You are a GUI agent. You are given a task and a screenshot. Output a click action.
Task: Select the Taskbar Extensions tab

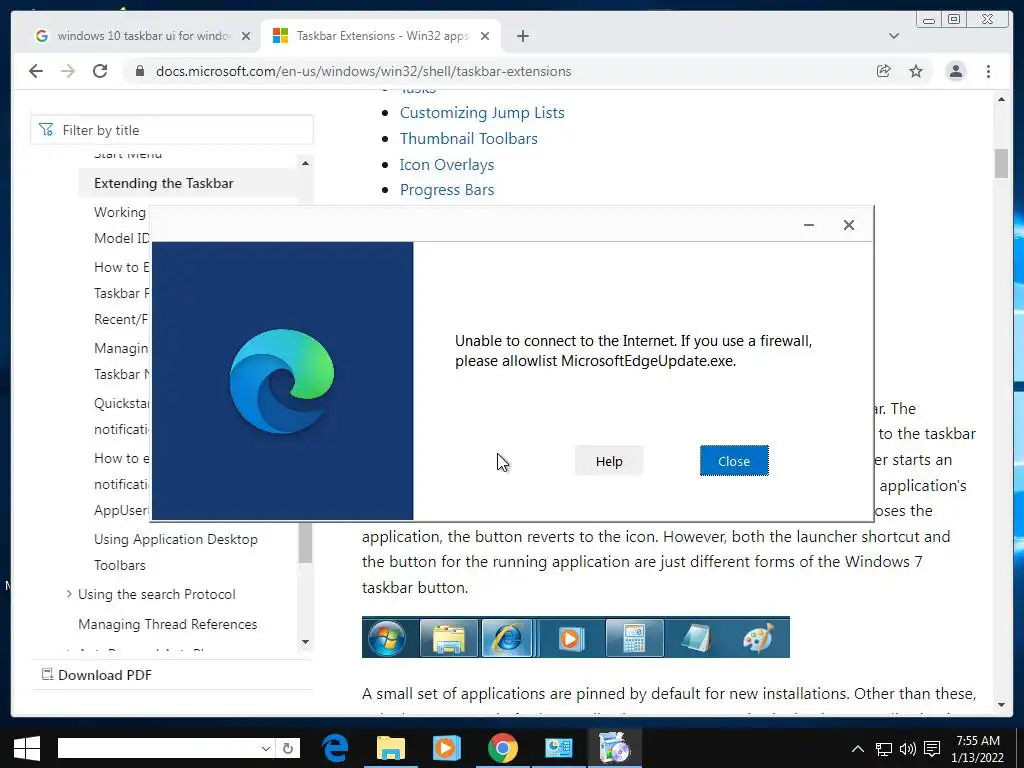[381, 36]
